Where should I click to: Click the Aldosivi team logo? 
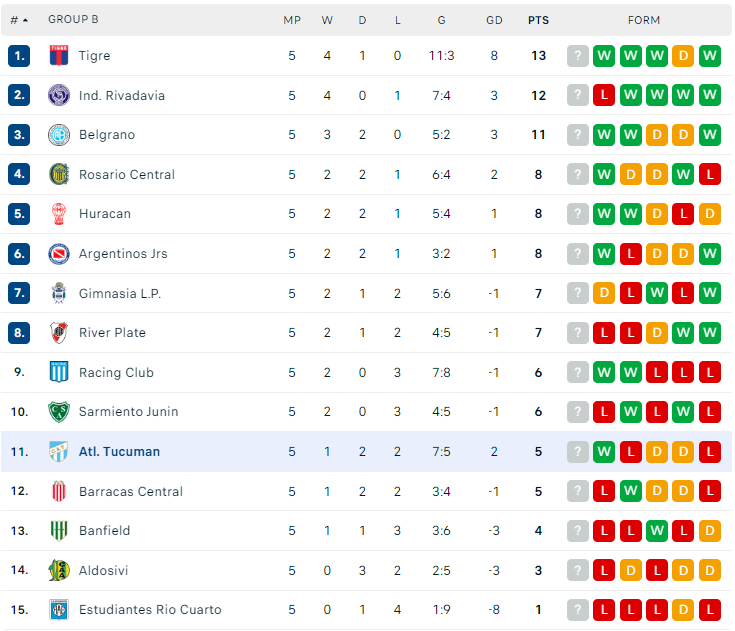(x=59, y=570)
